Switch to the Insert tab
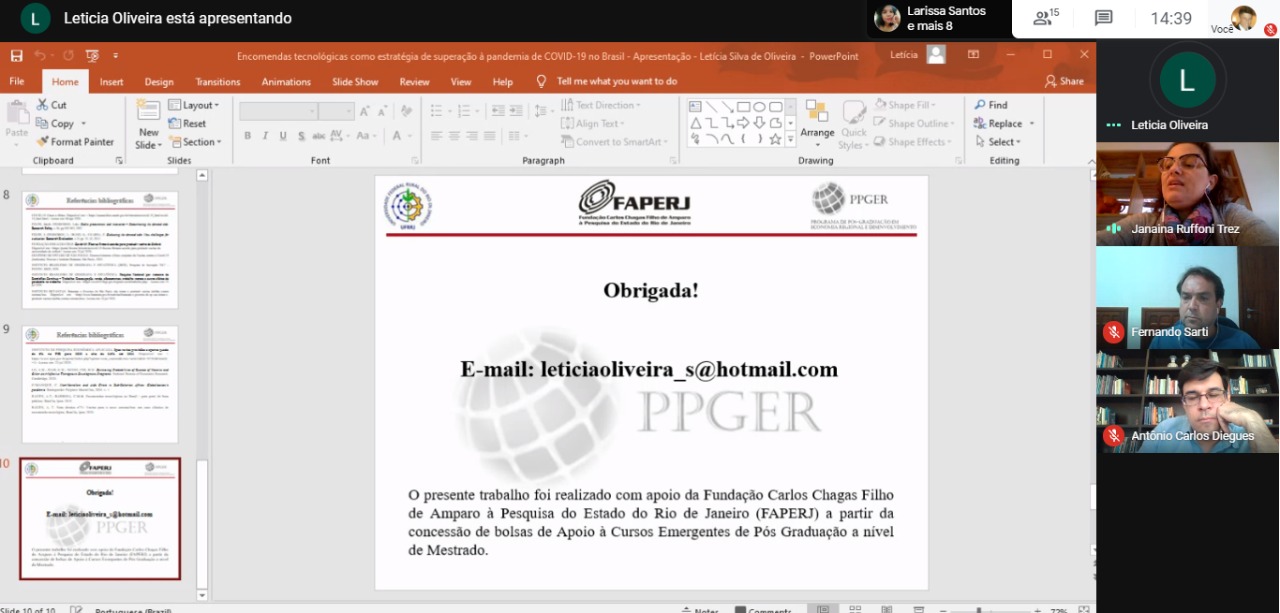 pyautogui.click(x=111, y=82)
